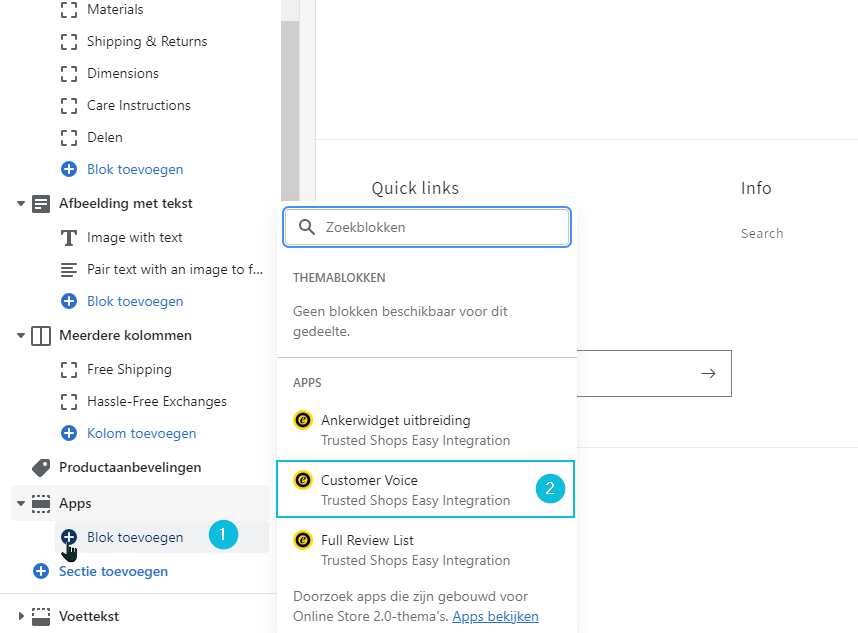Click Blok toevoegen under Apps

(135, 537)
